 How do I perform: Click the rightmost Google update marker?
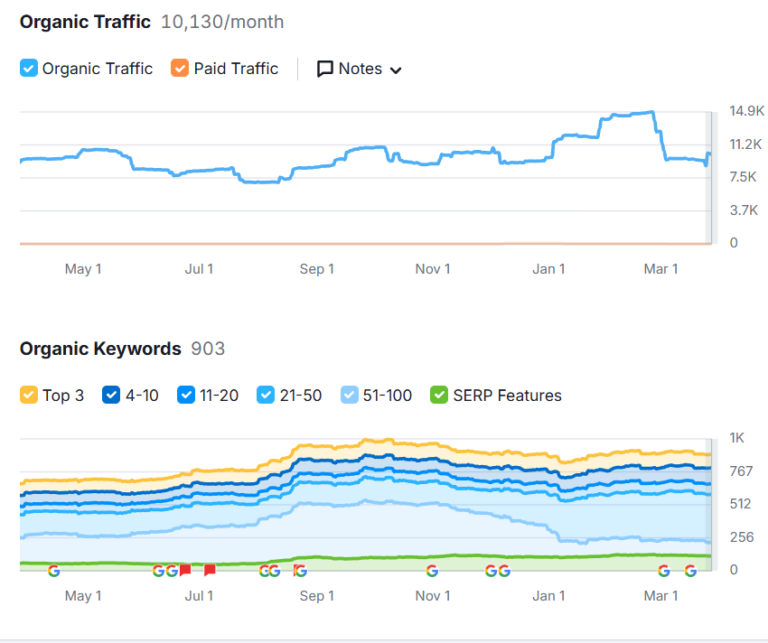coord(690,570)
